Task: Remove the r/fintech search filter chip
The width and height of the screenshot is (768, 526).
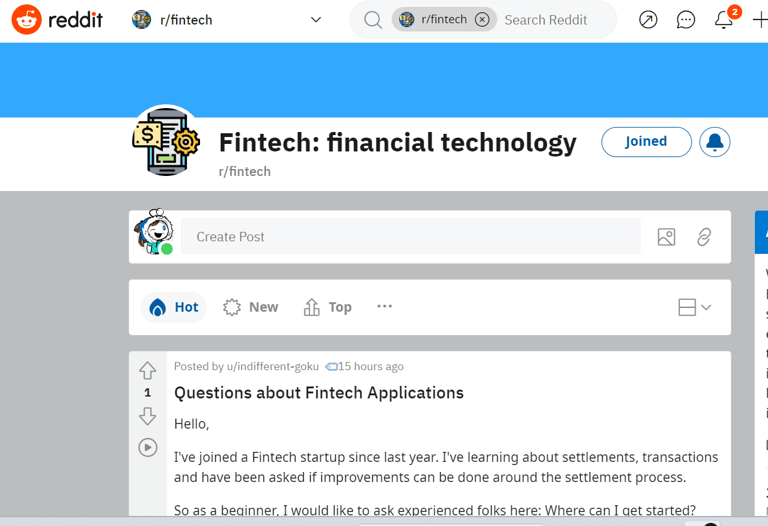Action: 482,20
